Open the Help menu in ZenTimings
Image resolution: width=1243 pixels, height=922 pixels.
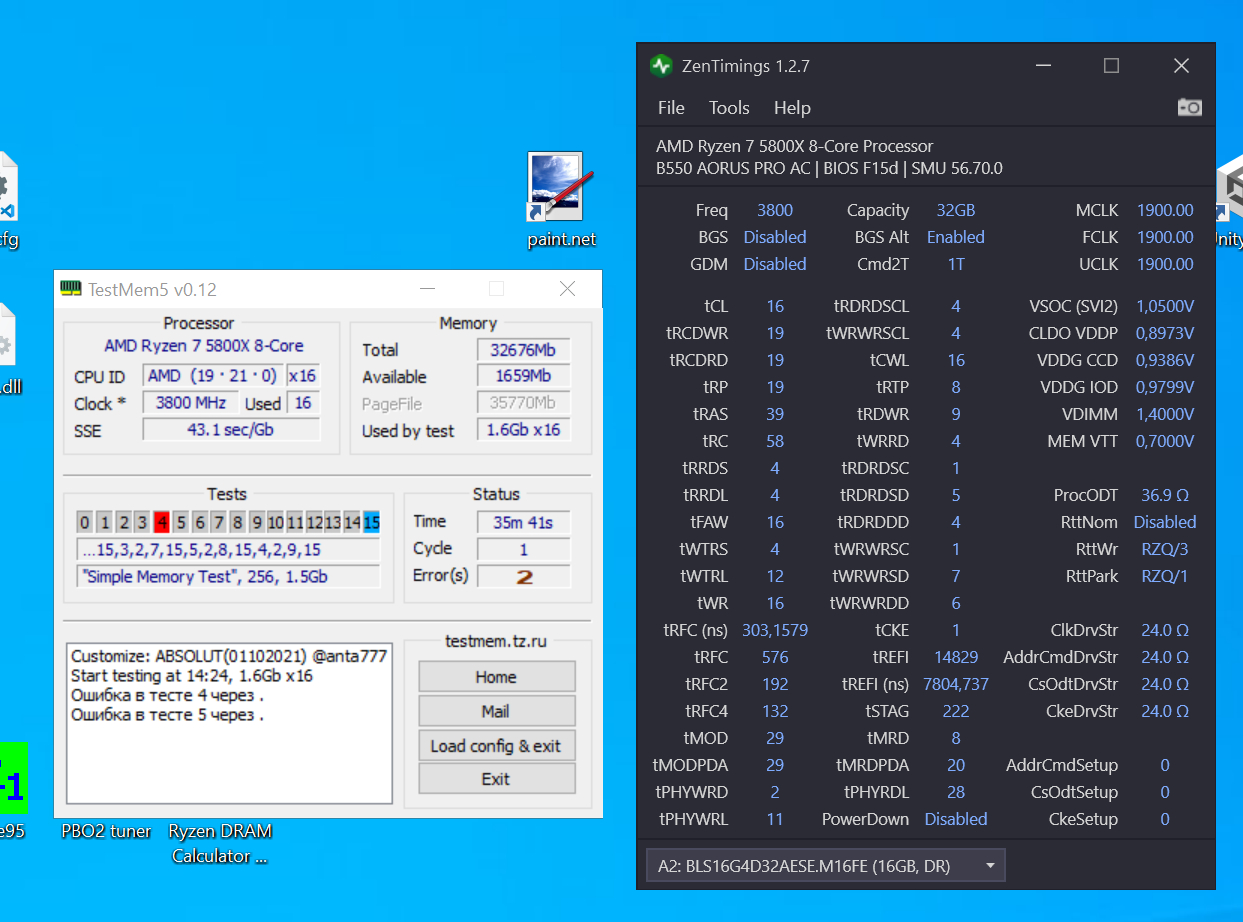(x=792, y=108)
